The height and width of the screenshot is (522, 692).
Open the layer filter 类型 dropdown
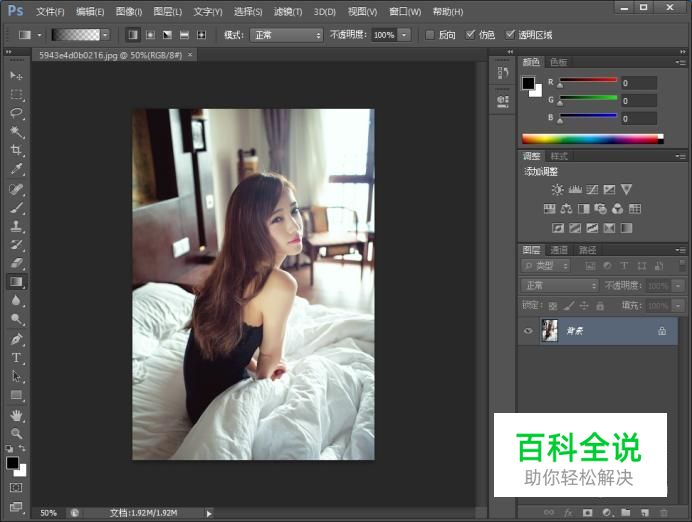tap(546, 266)
